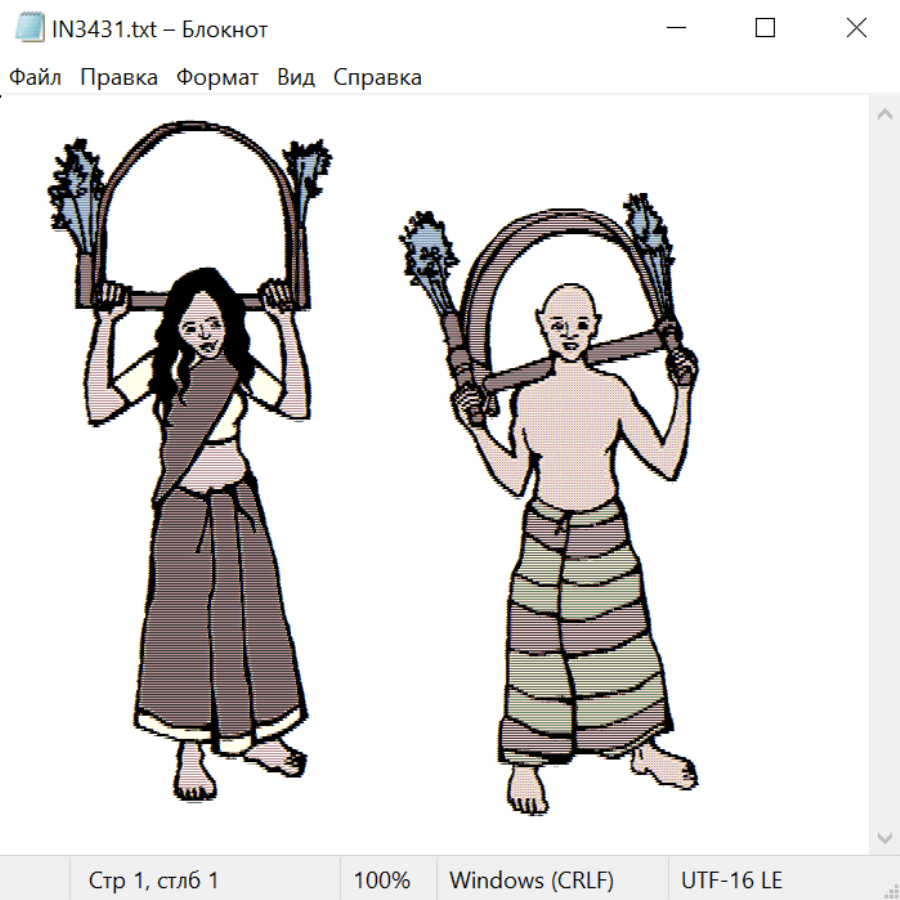Click the 'Стр 1, стлб 1' status indicator
The height and width of the screenshot is (900, 900).
153,880
